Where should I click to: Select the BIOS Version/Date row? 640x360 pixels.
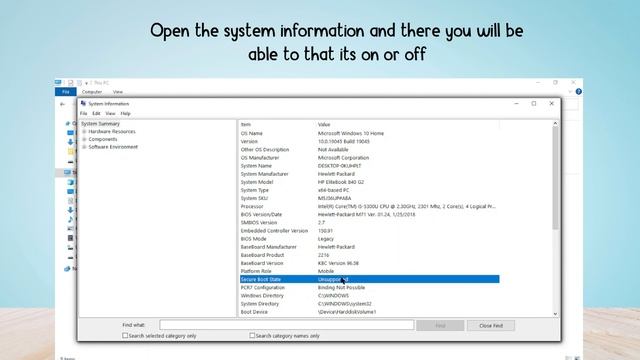point(369,214)
